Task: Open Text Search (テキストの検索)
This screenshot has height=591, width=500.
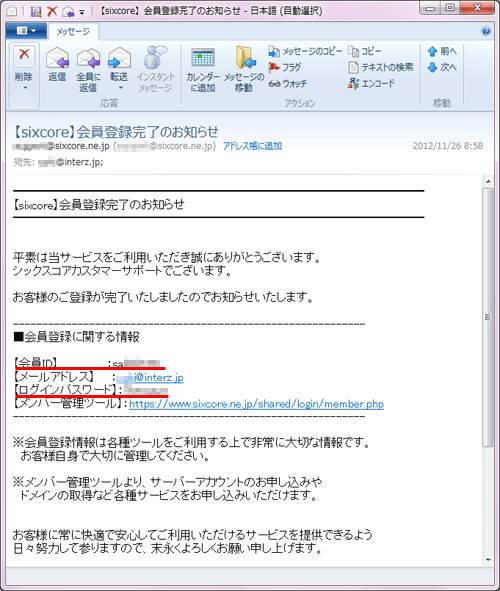Action: tap(381, 67)
